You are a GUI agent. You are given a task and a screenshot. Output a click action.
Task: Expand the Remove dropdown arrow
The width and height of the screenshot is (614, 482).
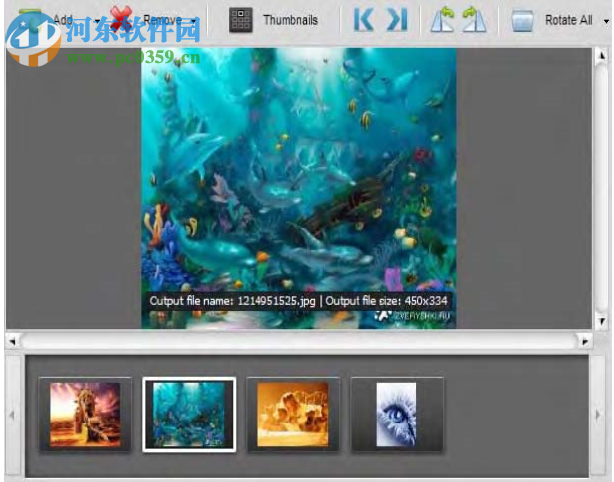point(194,21)
